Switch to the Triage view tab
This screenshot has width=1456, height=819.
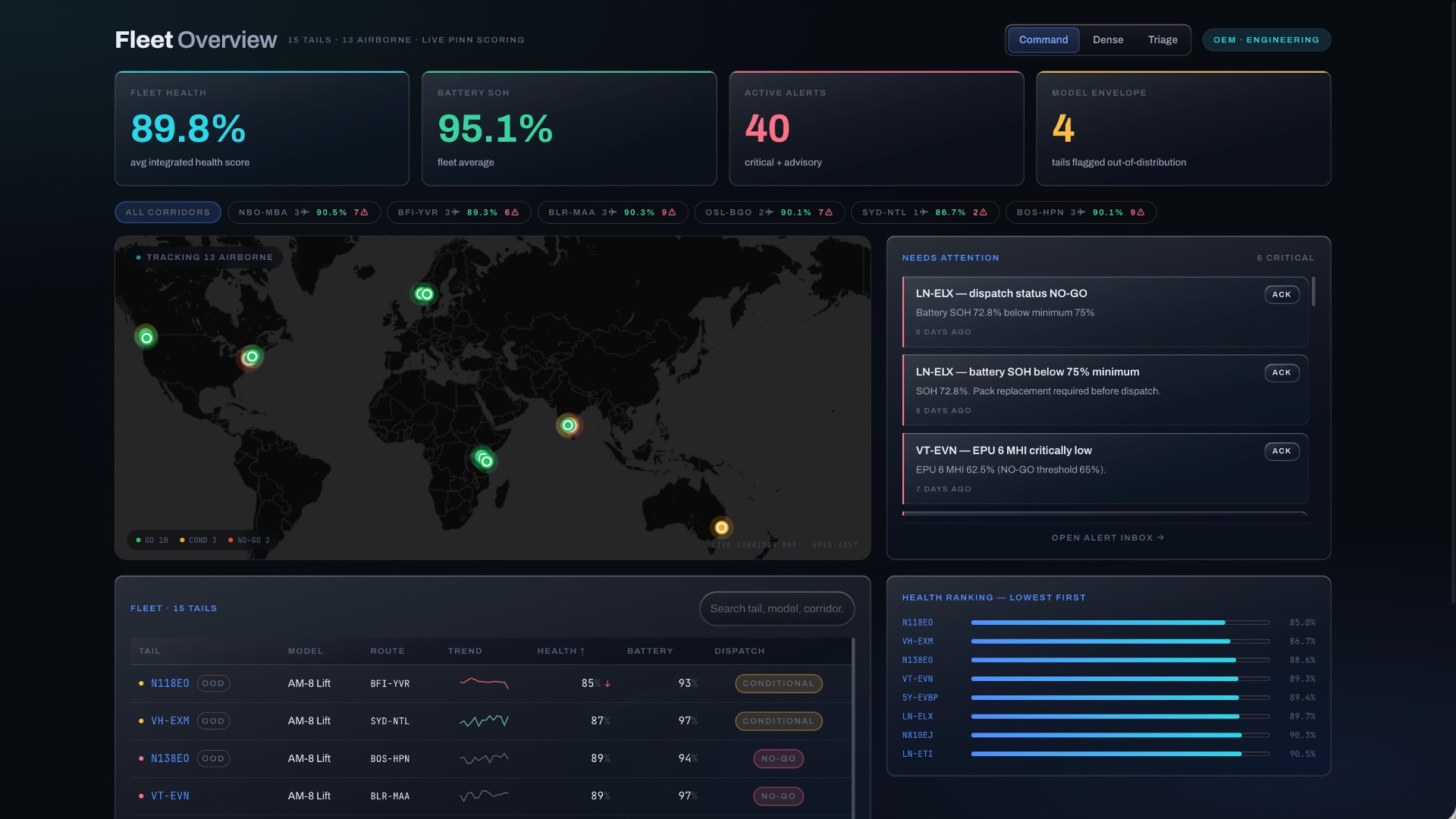1162,40
